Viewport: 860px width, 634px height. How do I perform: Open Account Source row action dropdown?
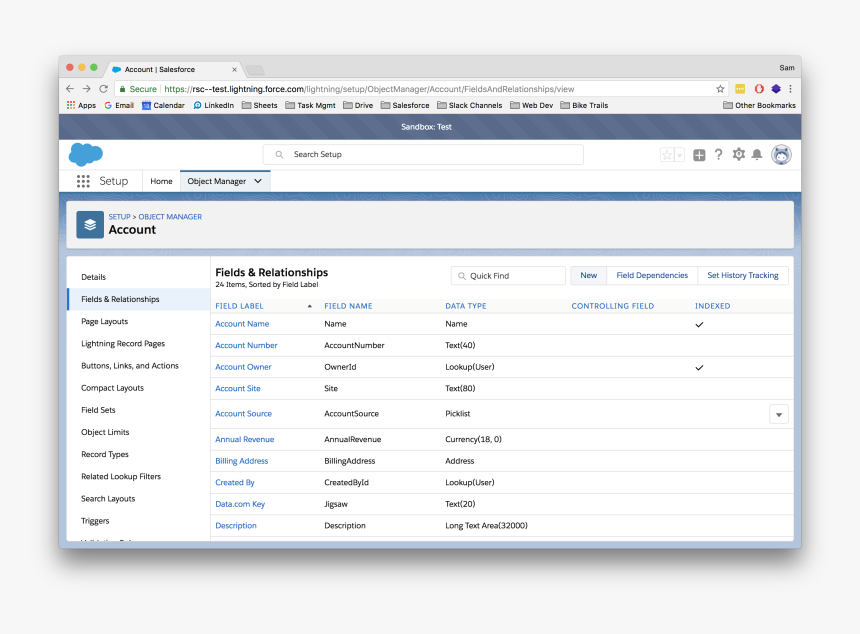(779, 415)
